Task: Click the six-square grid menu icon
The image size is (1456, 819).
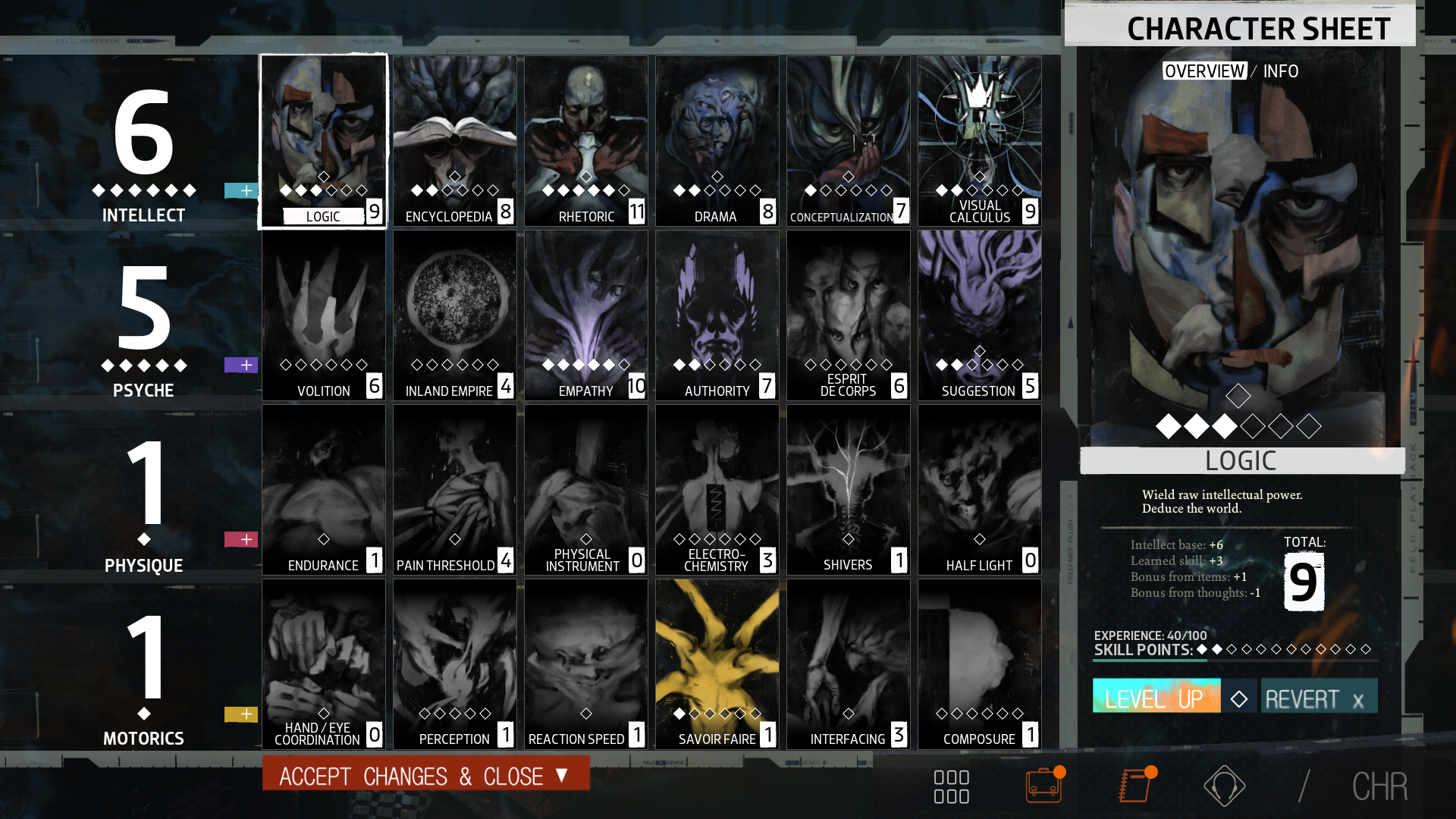Action: point(951,786)
